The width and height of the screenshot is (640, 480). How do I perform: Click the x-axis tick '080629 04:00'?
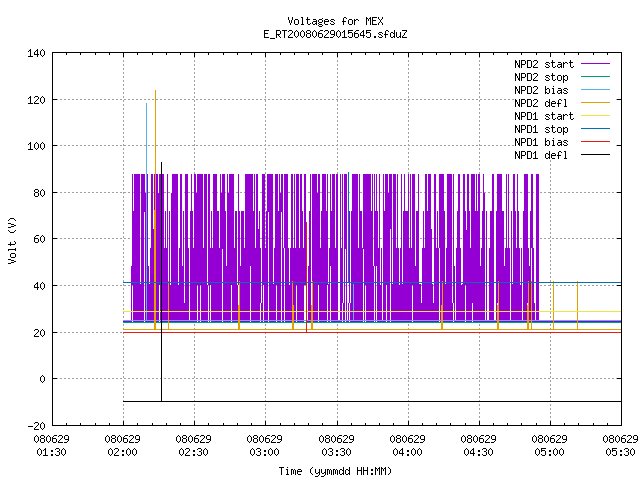coord(407,446)
